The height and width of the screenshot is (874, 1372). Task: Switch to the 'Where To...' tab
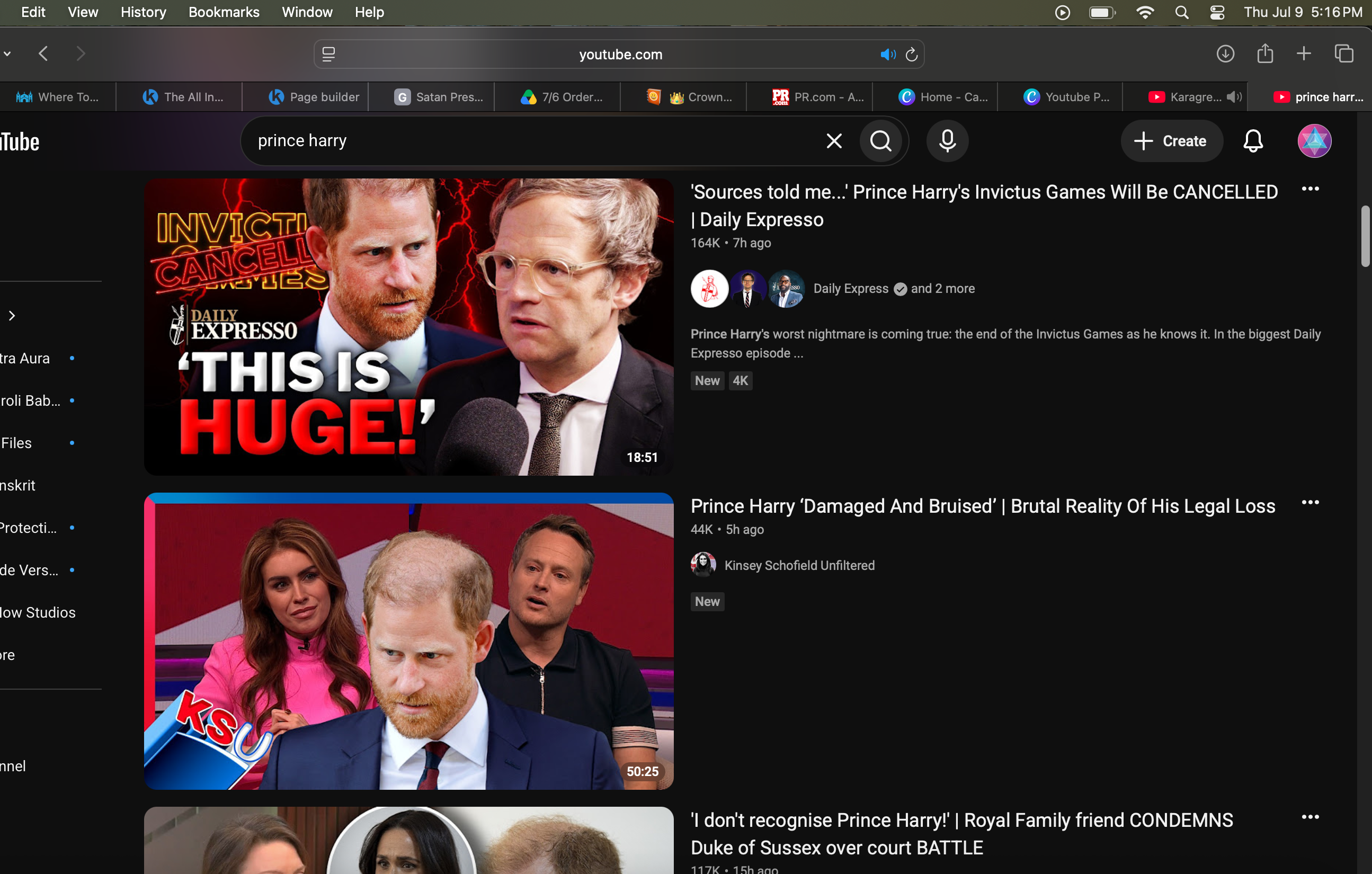click(x=58, y=97)
